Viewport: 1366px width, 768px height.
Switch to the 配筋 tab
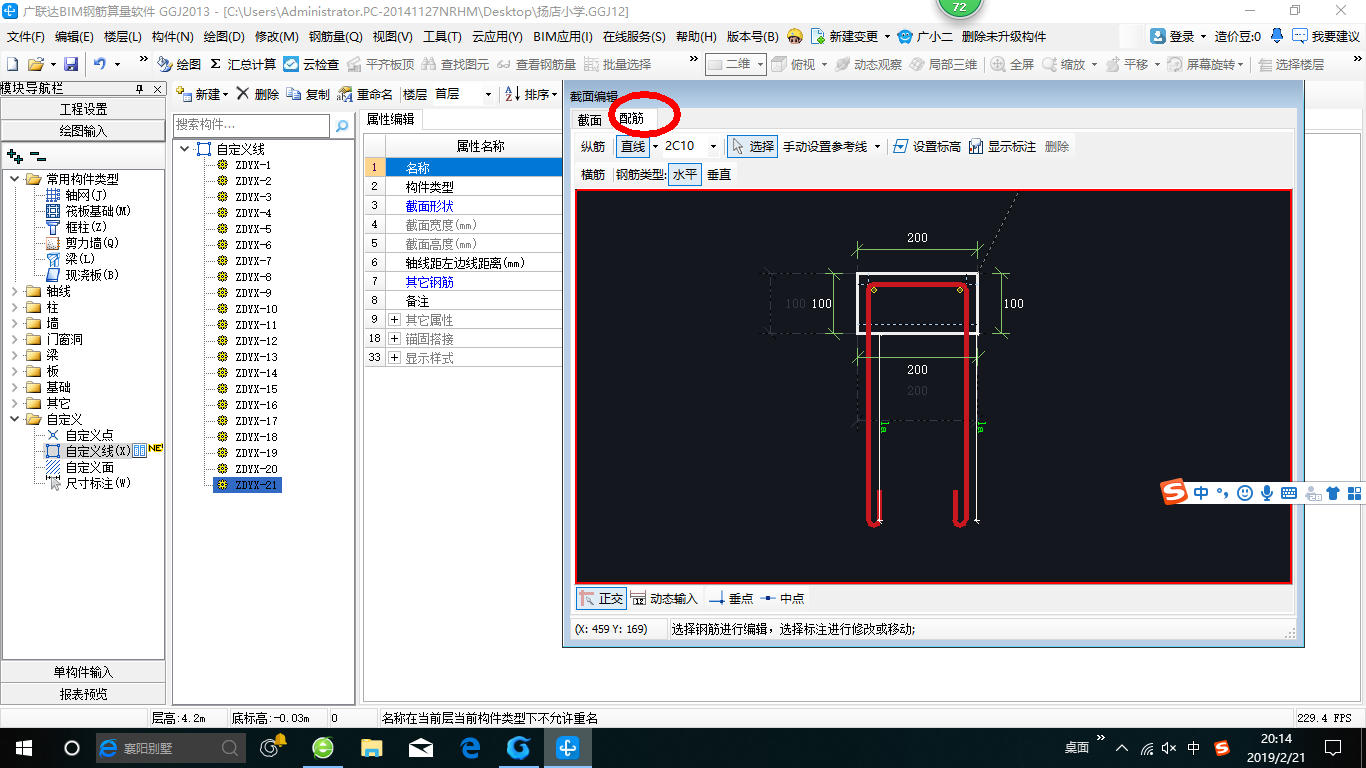pos(632,119)
